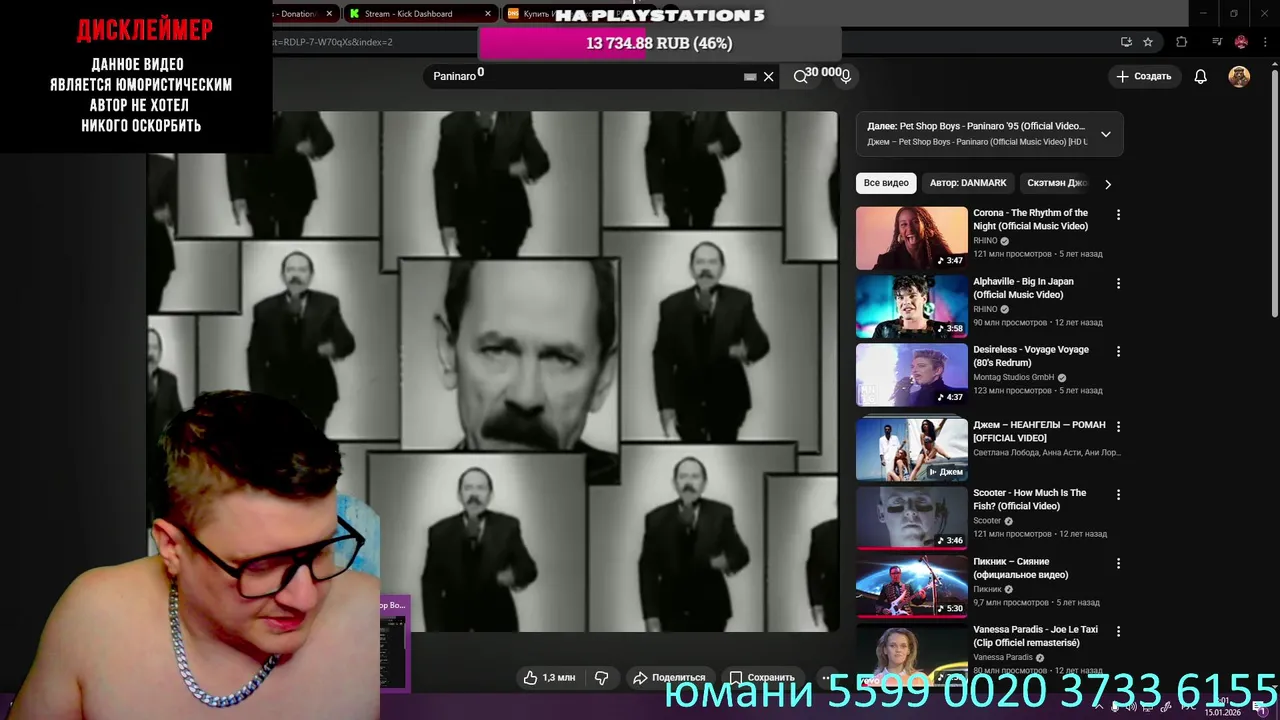Open options menu for Alphaville video
The height and width of the screenshot is (720, 1280).
1118,284
